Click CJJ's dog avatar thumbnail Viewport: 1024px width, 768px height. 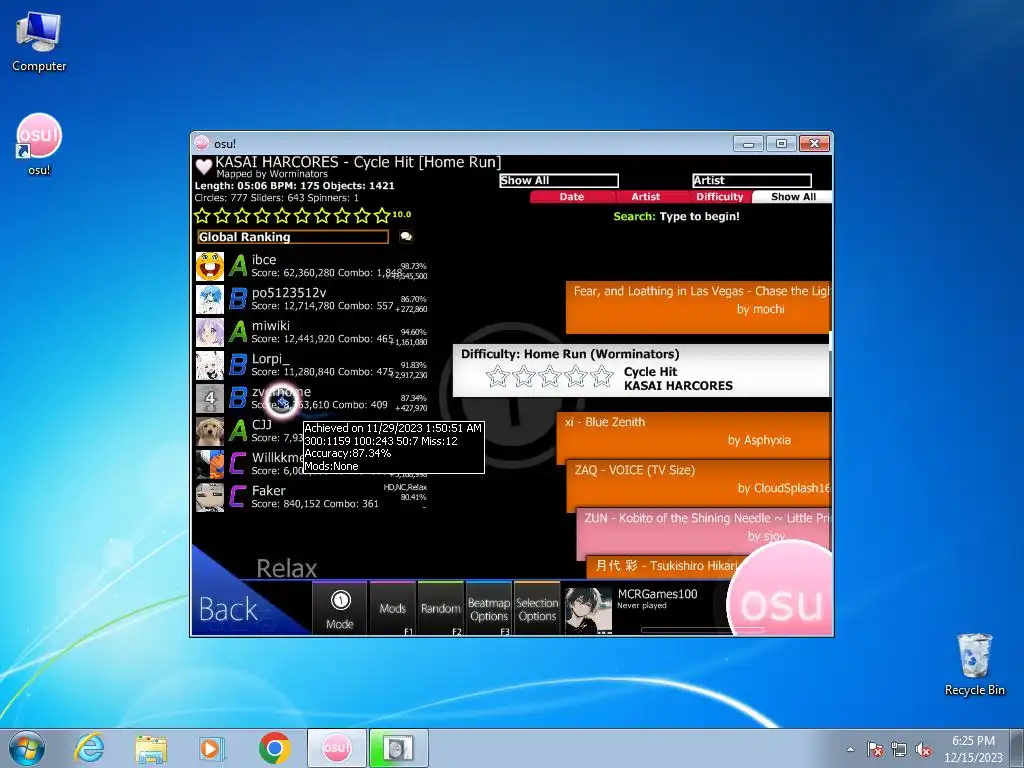(210, 431)
